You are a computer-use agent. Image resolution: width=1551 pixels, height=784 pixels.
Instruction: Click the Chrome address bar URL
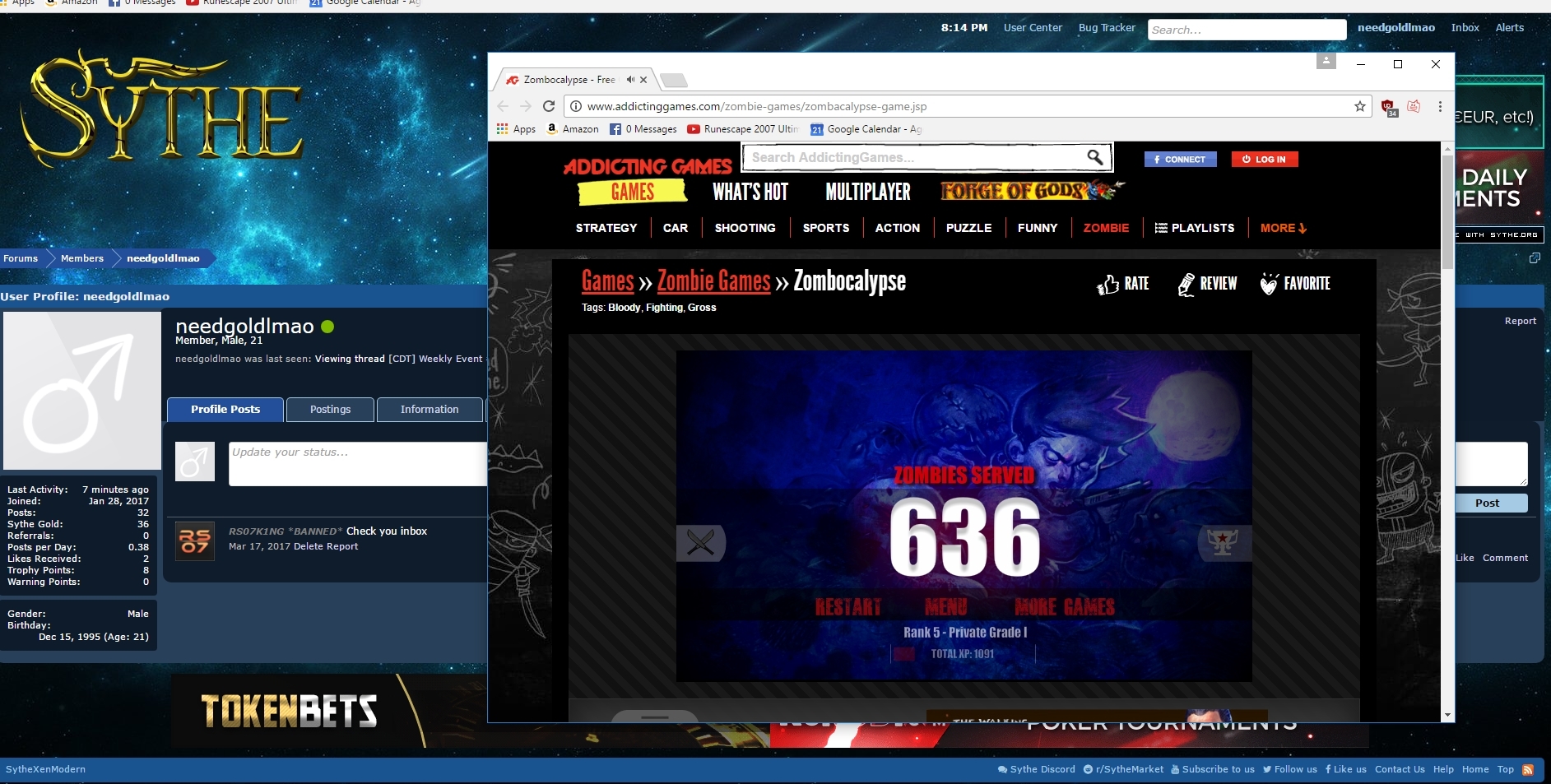757,106
